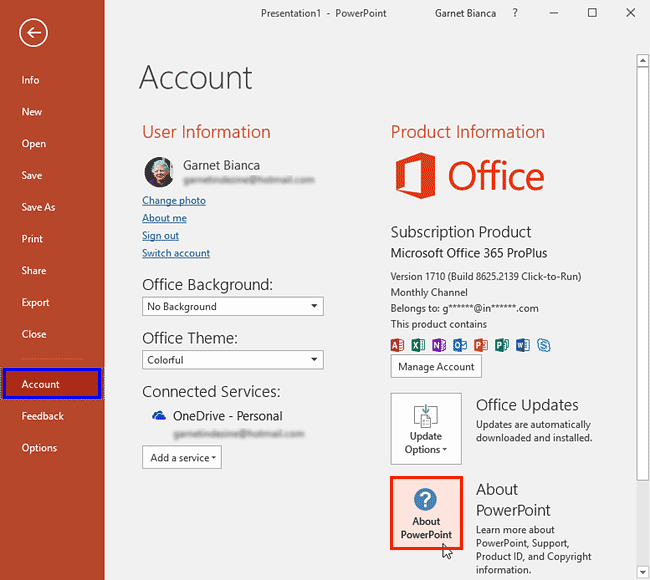
Task: Click the Sign out link
Action: [160, 235]
